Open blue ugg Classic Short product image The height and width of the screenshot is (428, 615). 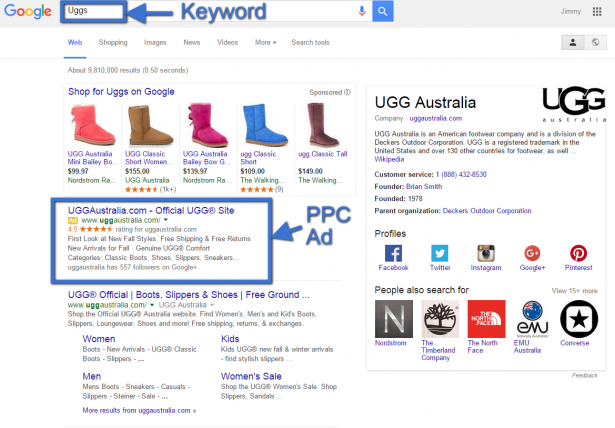pyautogui.click(x=265, y=125)
